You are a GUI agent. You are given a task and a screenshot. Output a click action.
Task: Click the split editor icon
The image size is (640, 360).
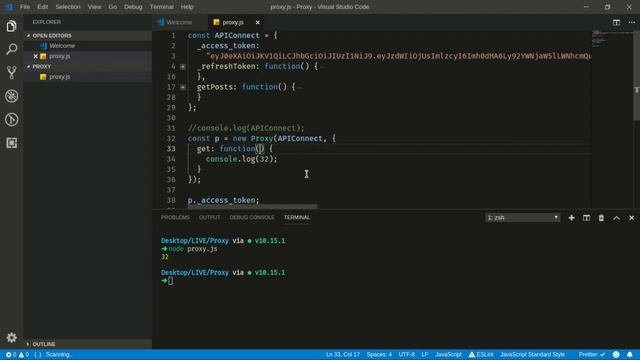(616, 22)
